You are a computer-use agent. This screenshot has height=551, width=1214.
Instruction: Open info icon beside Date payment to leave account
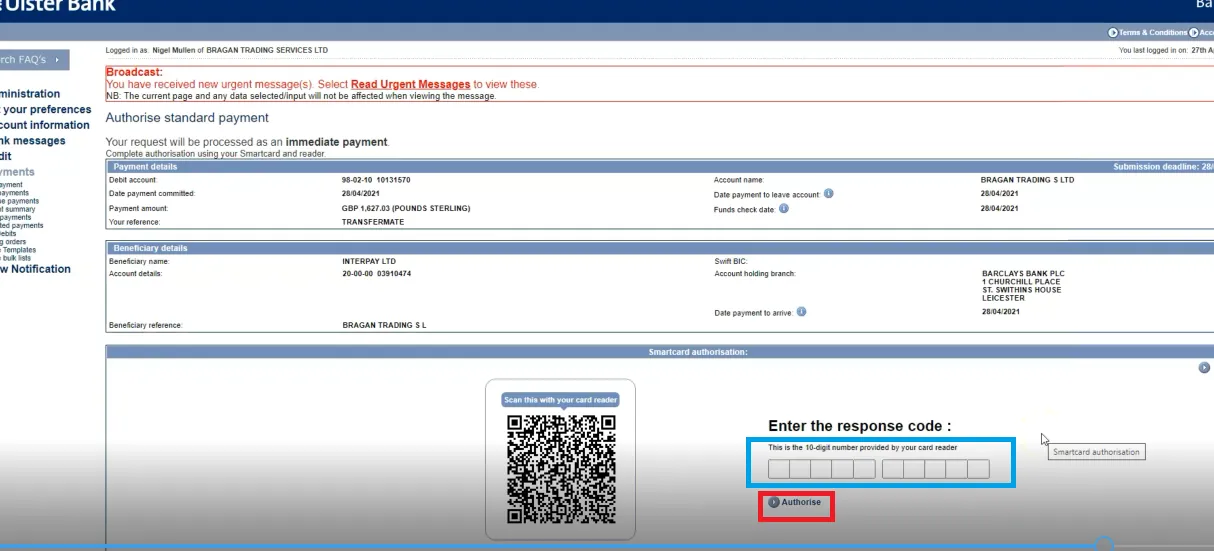829,194
